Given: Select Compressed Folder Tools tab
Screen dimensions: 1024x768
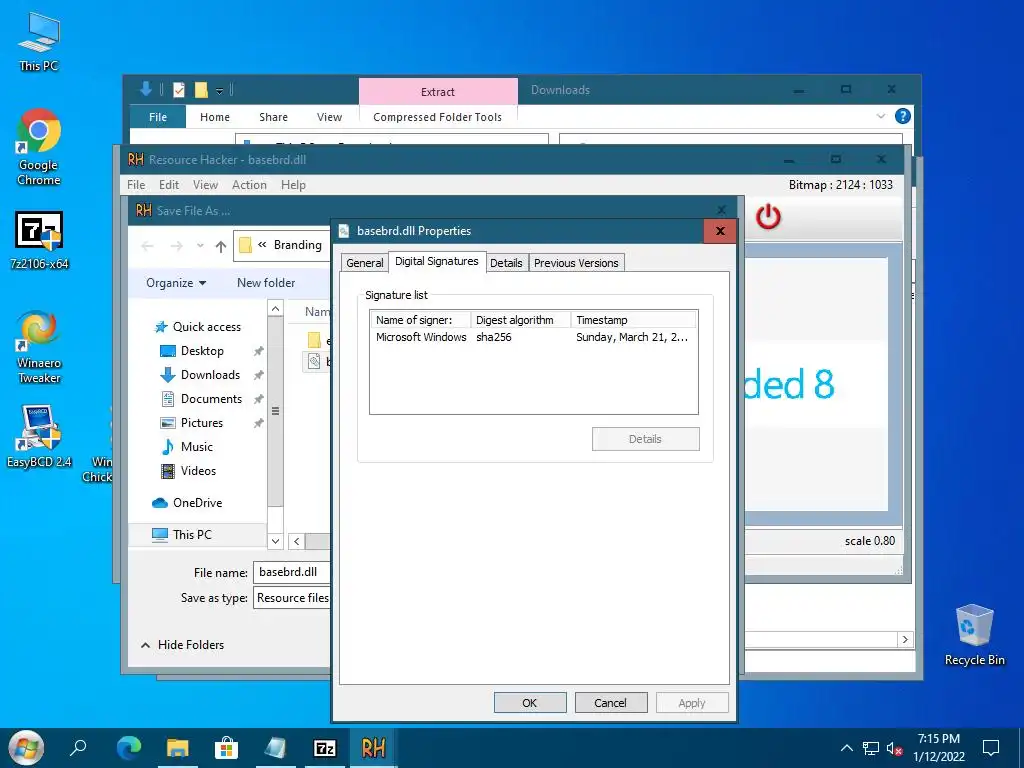Looking at the screenshot, I should (x=438, y=117).
